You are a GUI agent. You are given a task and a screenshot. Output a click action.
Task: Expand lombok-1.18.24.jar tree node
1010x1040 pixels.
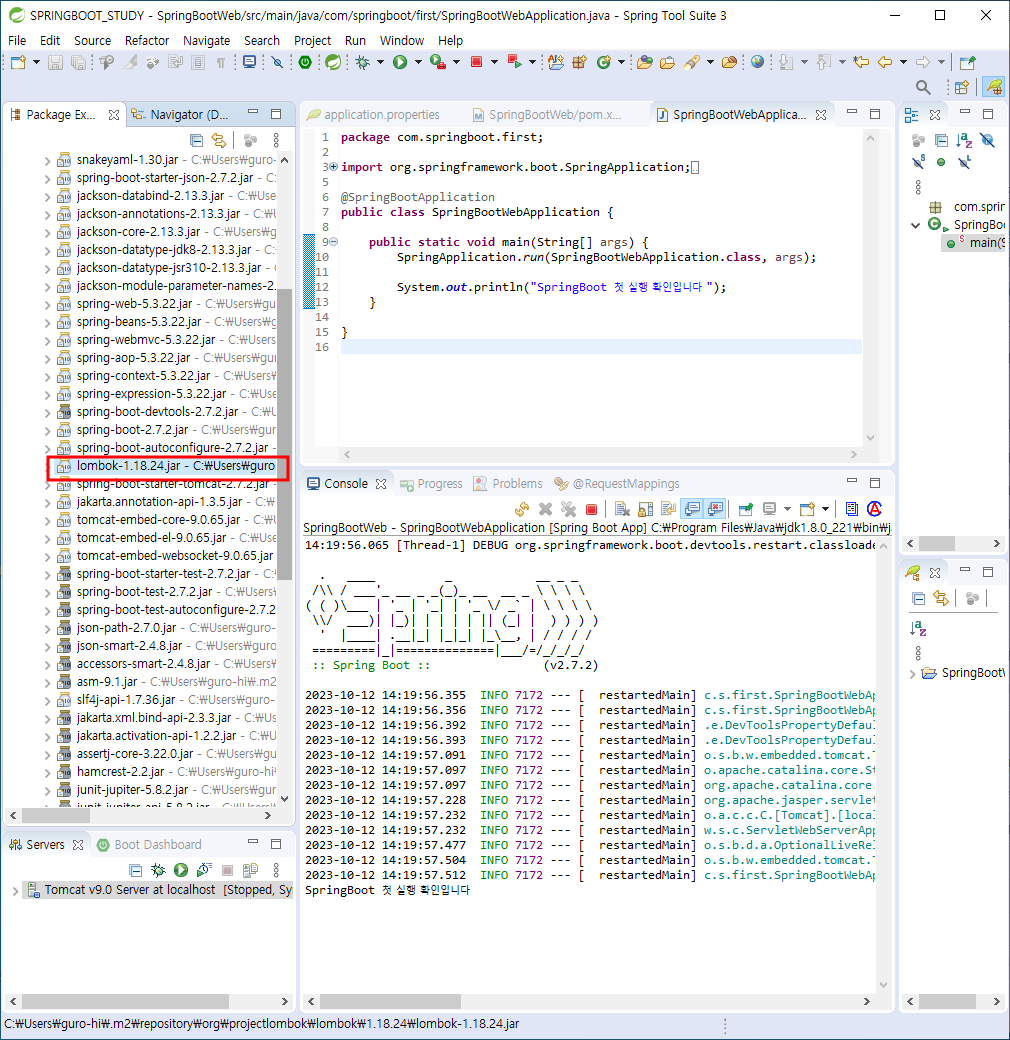47,467
